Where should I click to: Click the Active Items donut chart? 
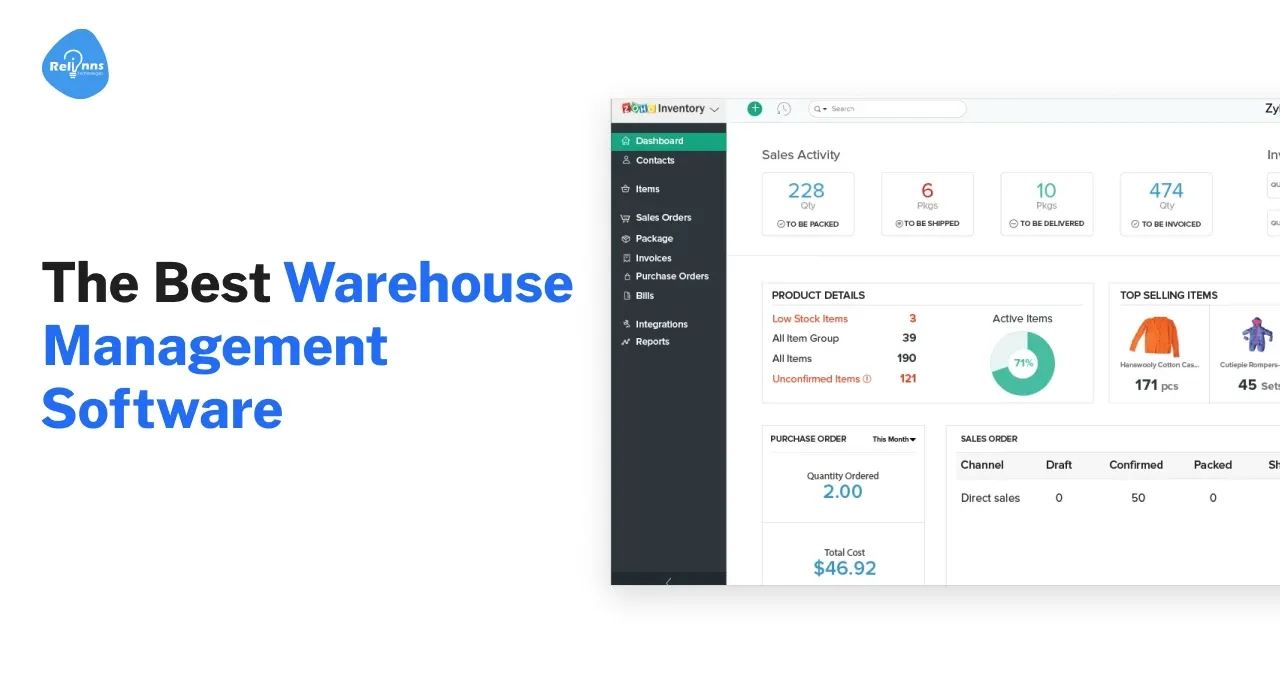(x=1022, y=363)
